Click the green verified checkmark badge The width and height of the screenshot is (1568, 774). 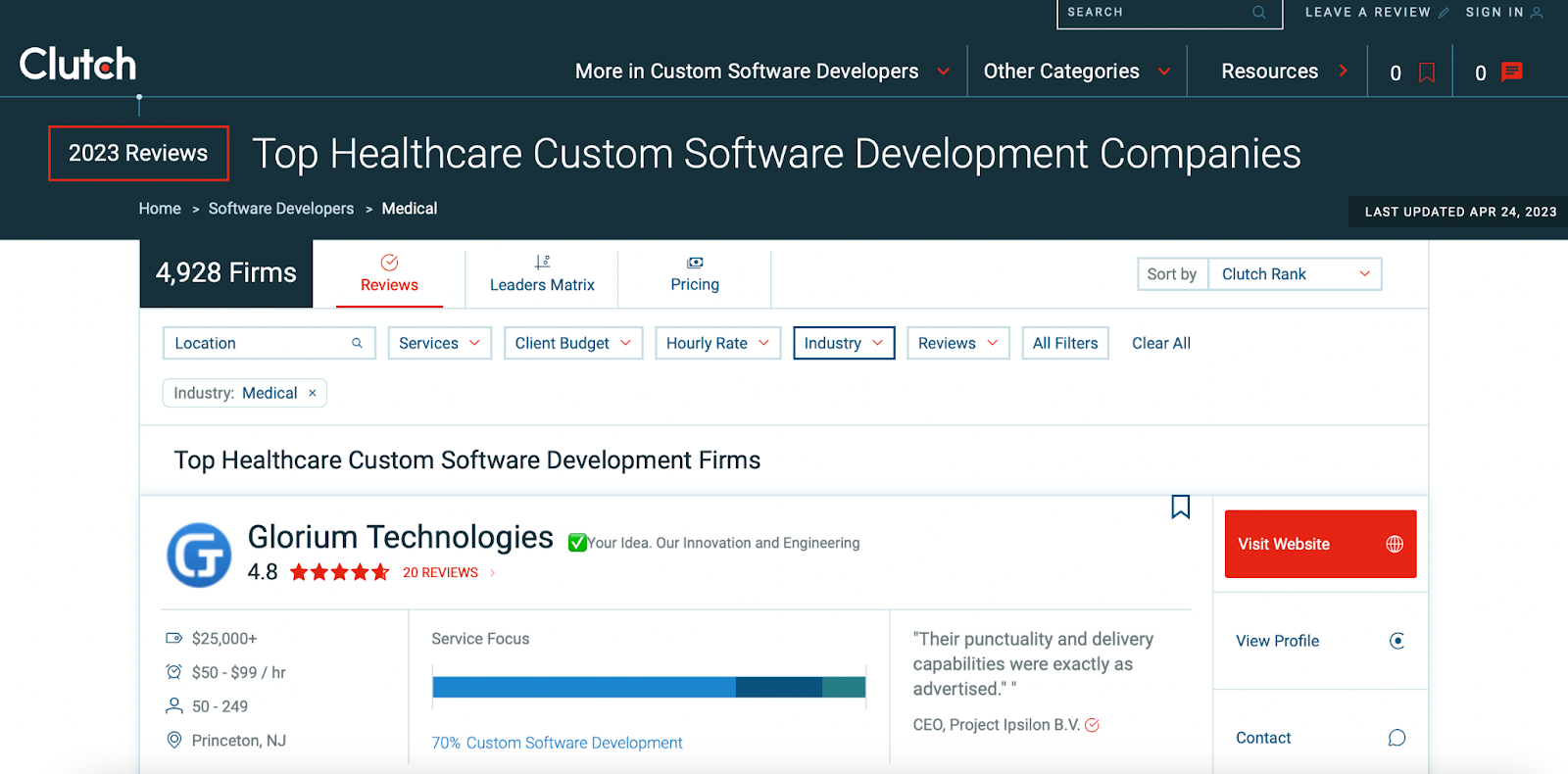(x=577, y=543)
